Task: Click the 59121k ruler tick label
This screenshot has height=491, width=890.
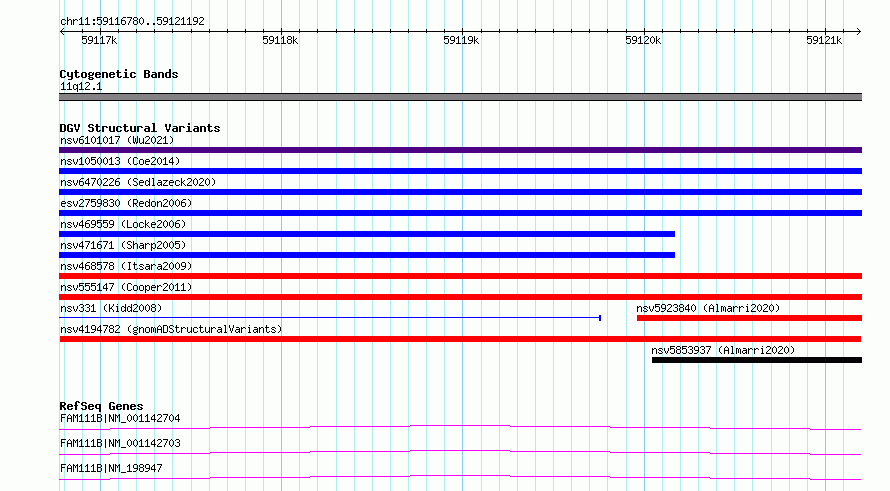Action: [x=824, y=40]
